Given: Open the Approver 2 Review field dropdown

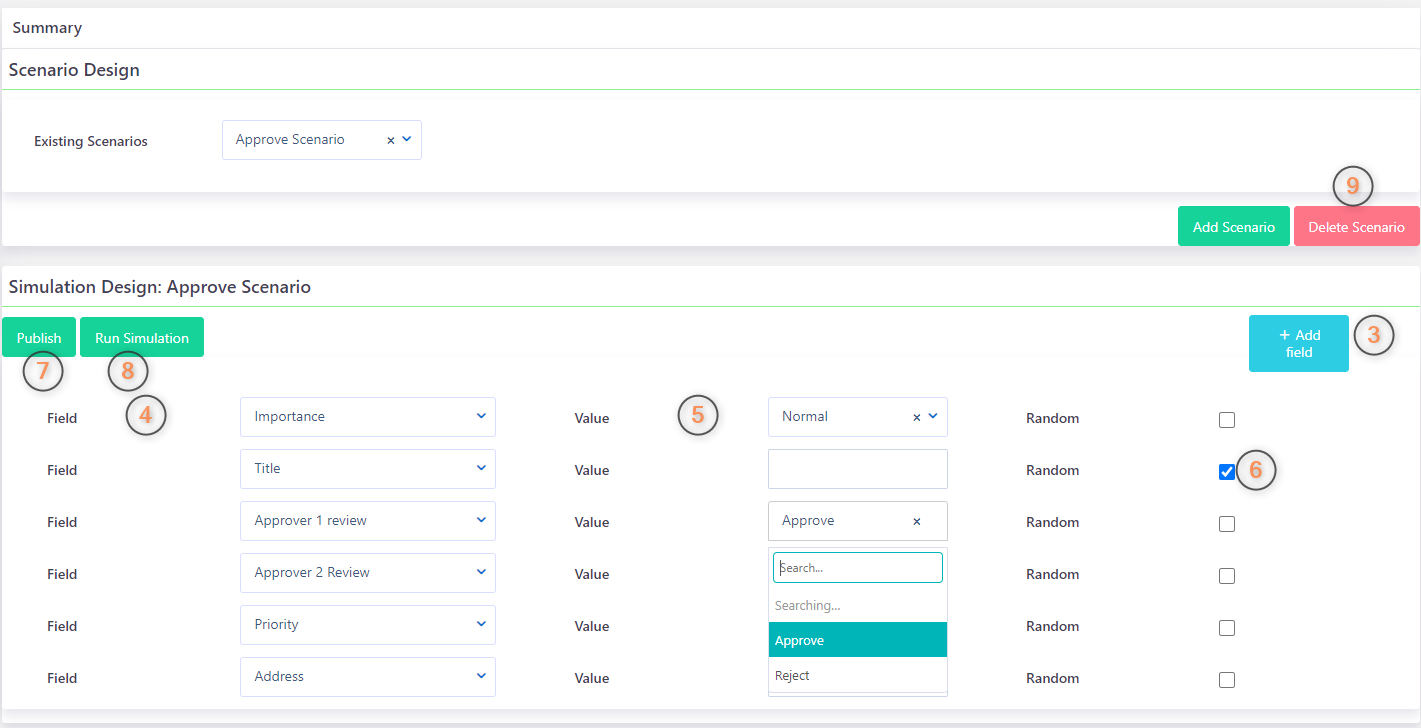Looking at the screenshot, I should [368, 573].
